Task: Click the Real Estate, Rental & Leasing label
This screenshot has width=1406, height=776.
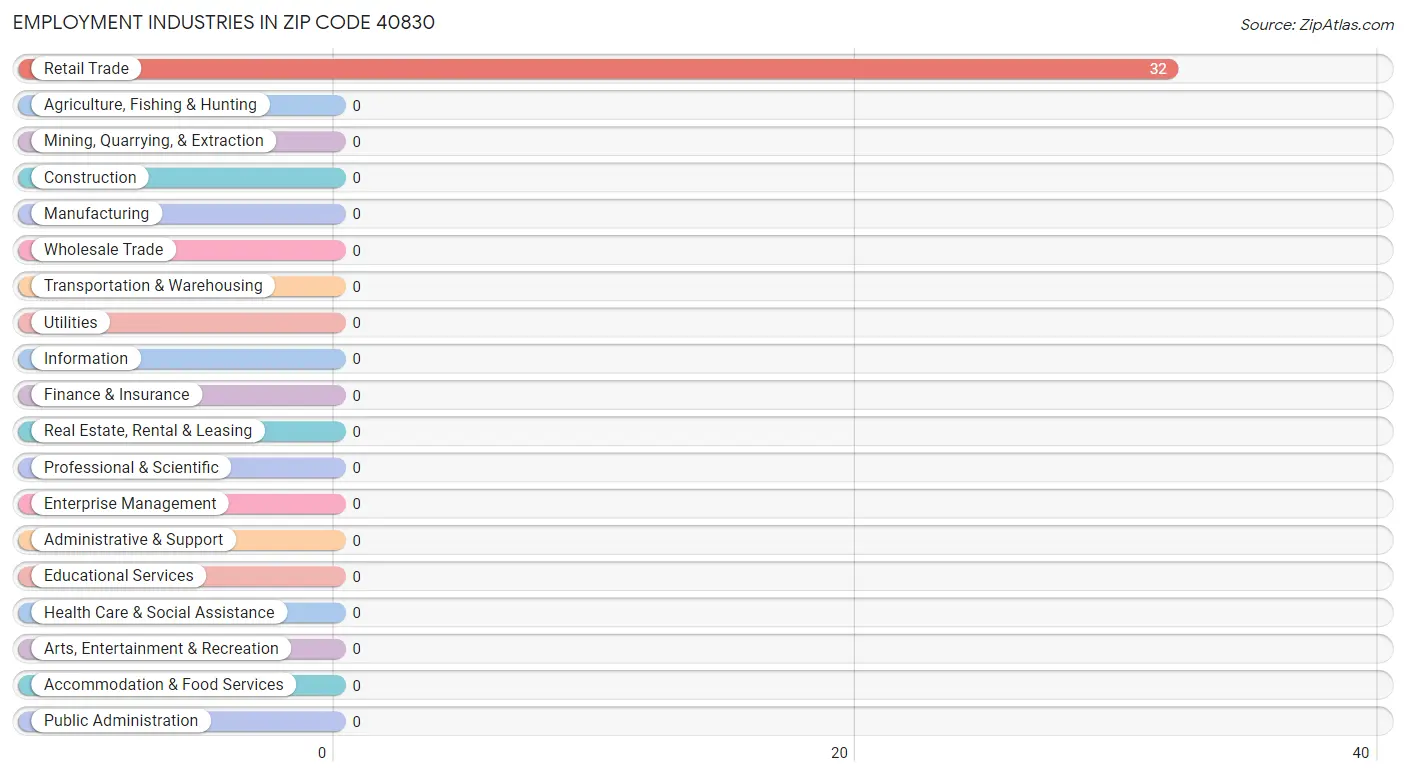Action: click(148, 431)
